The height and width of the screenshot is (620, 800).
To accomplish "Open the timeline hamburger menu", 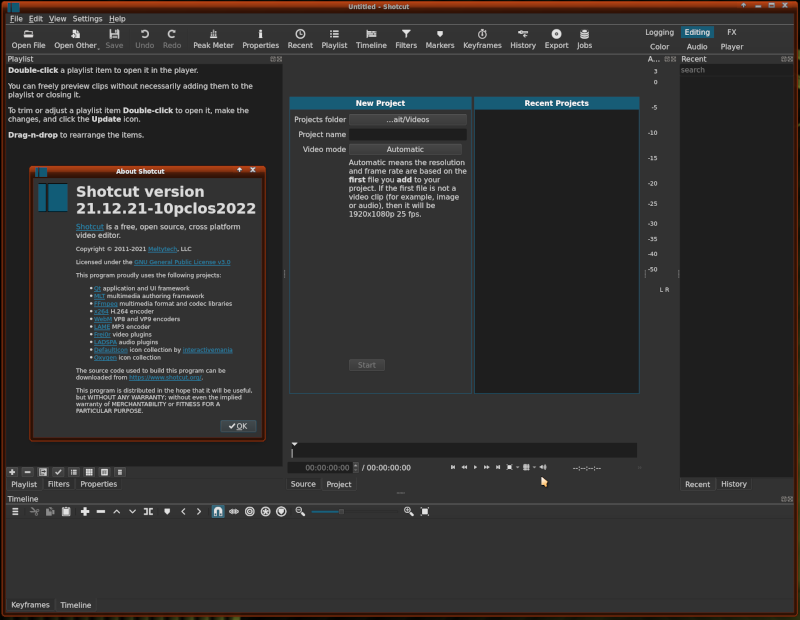I will coord(15,511).
